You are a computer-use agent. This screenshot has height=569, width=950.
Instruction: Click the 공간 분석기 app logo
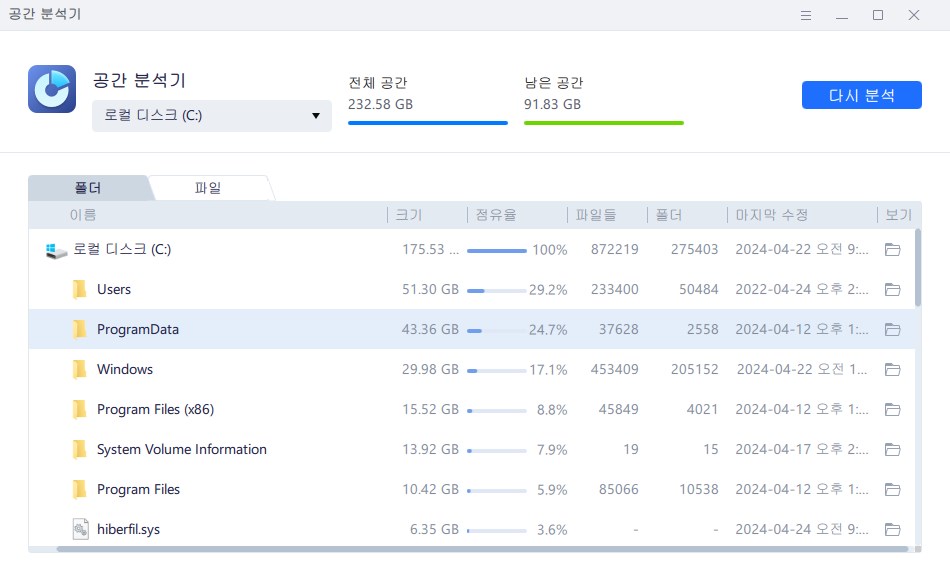52,89
